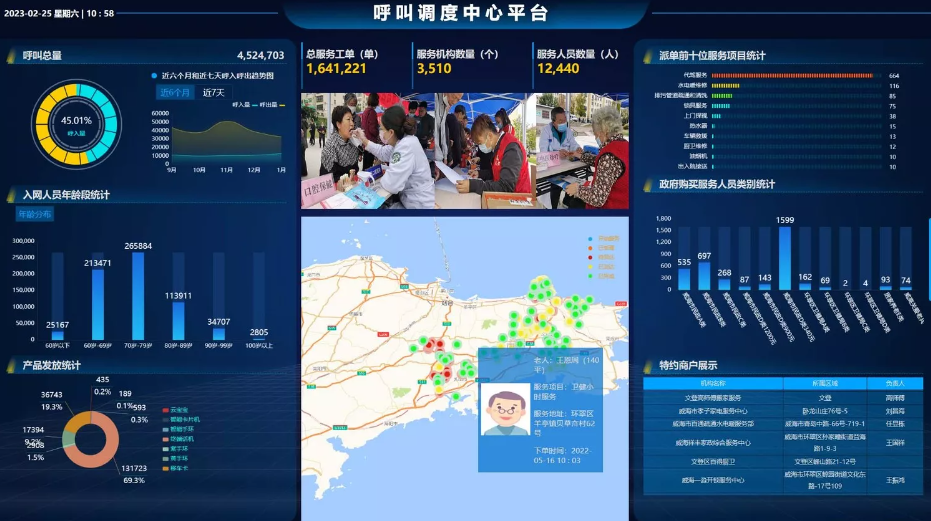
Task: Click the 3,510 service organizations value
Action: 434,69
